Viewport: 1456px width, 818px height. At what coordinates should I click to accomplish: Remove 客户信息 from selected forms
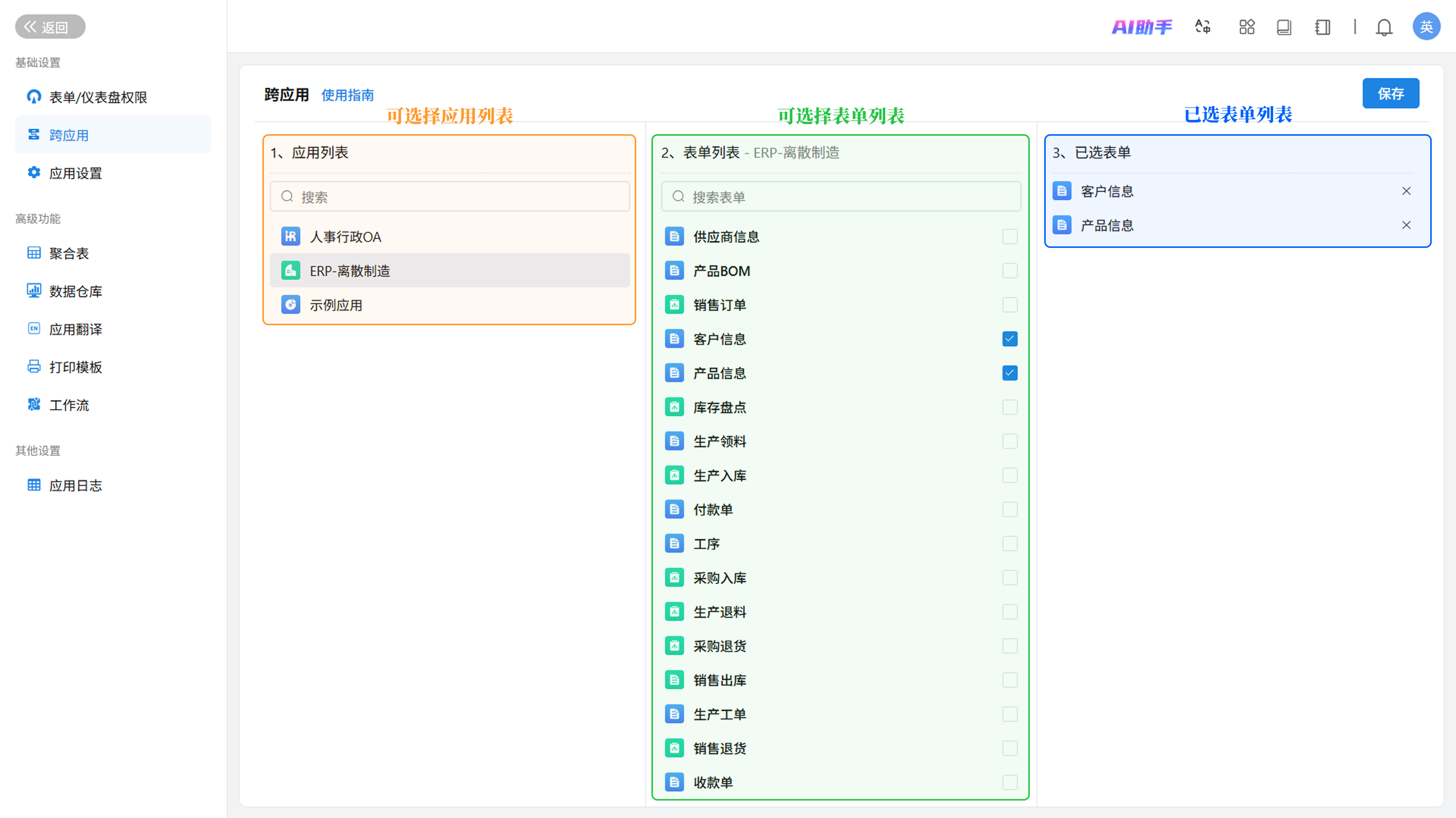(x=1406, y=191)
